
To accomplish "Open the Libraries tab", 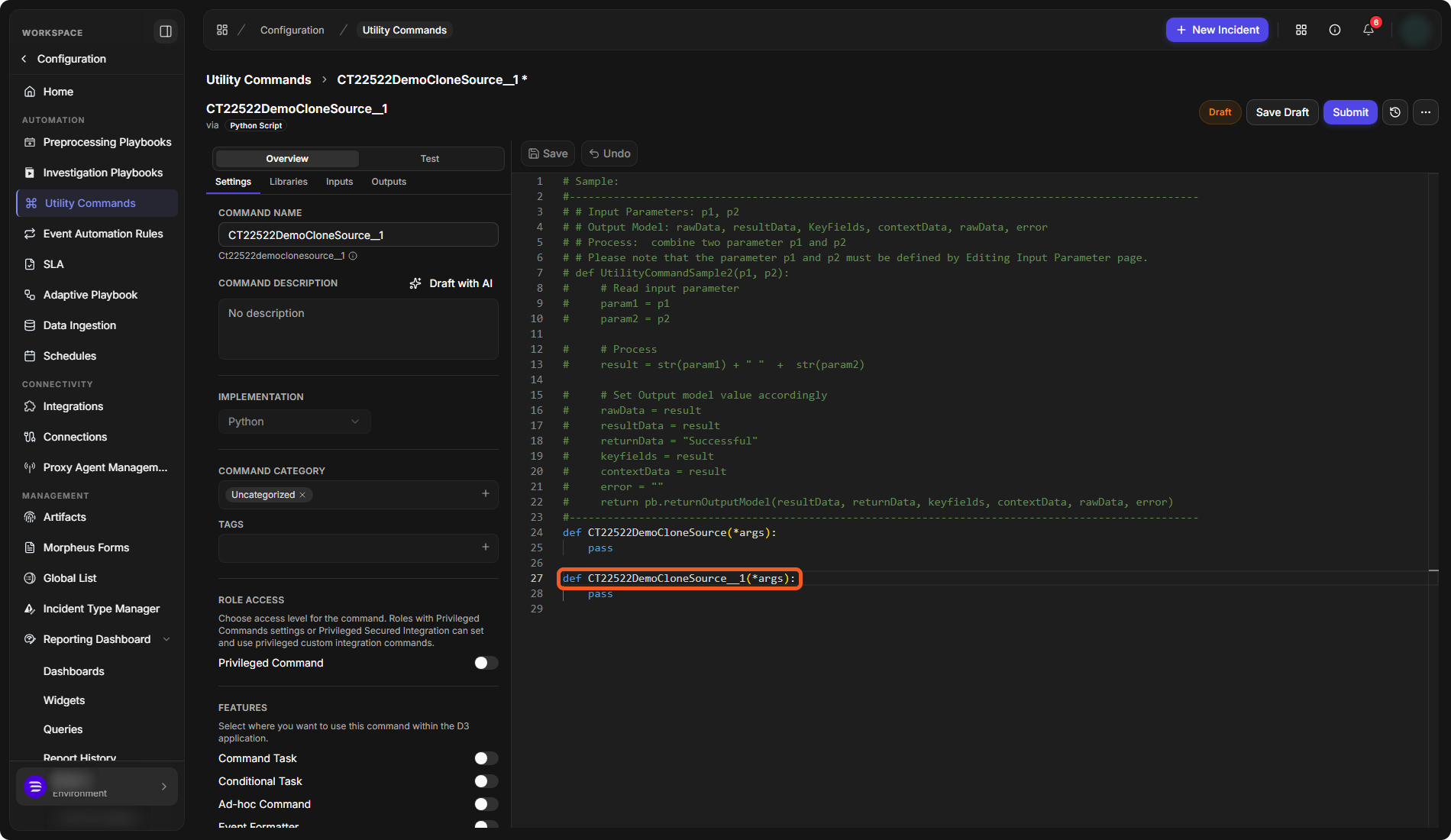I will tap(289, 182).
